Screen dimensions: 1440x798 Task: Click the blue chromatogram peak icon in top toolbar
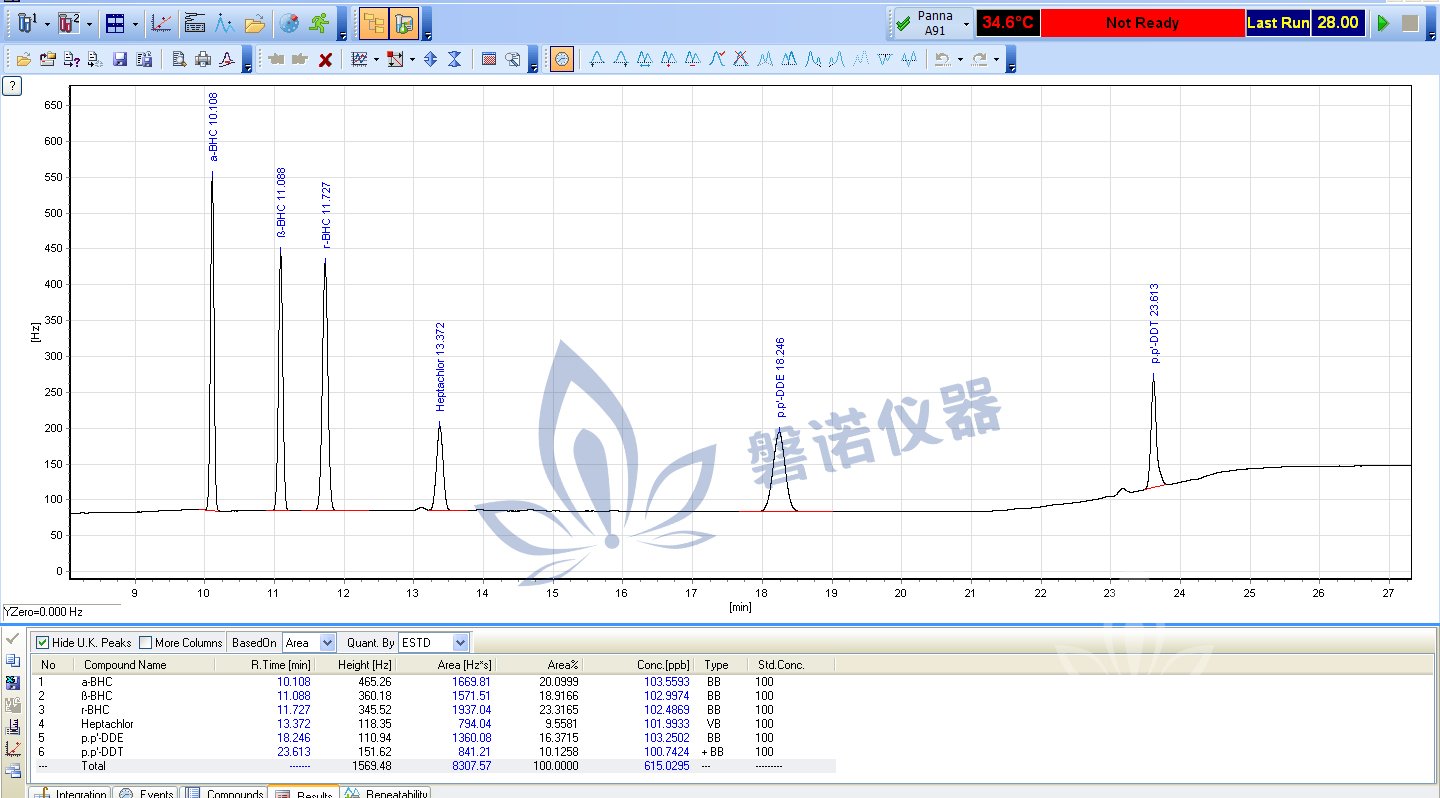pos(224,22)
